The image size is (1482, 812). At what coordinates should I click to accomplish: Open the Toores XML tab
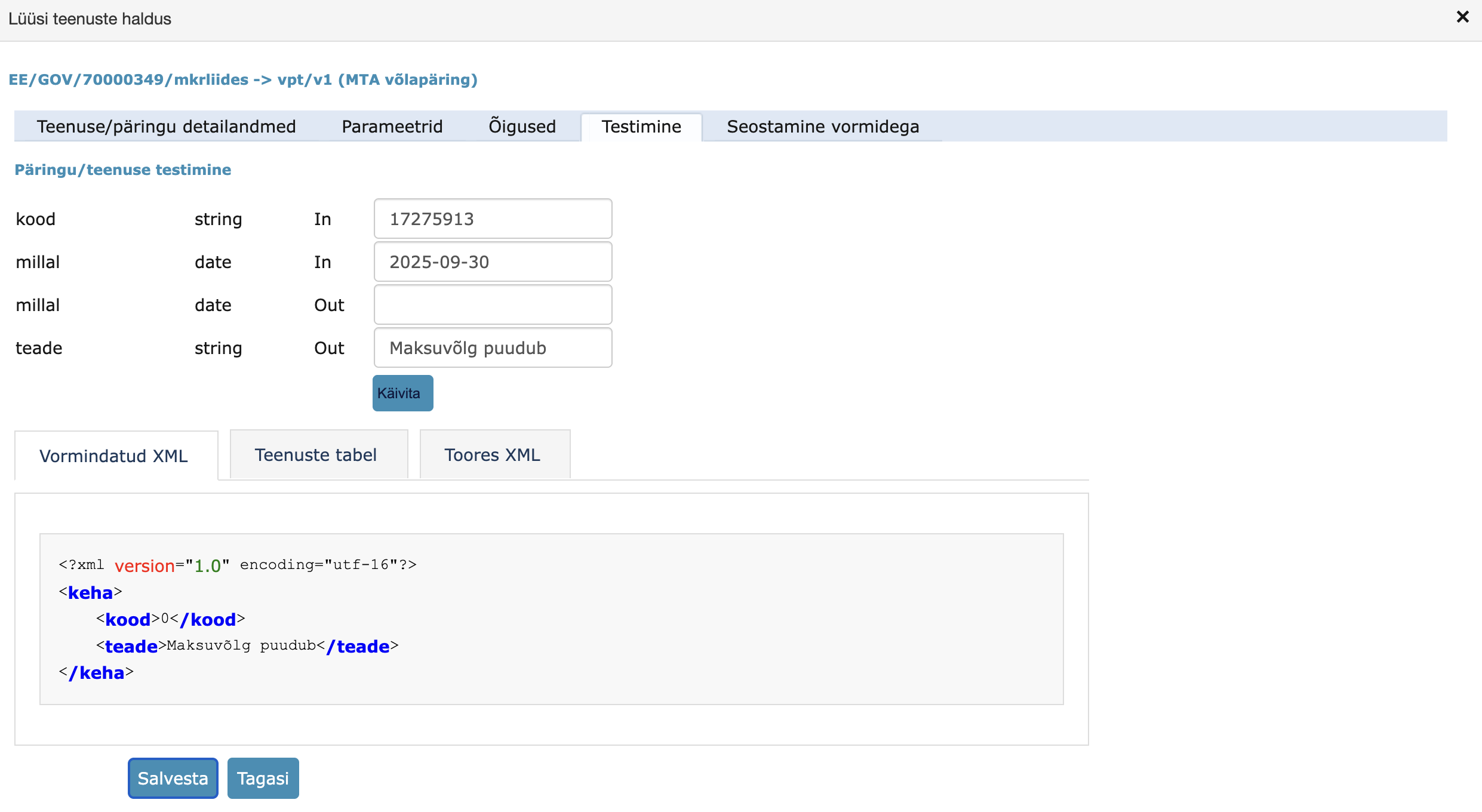492,455
